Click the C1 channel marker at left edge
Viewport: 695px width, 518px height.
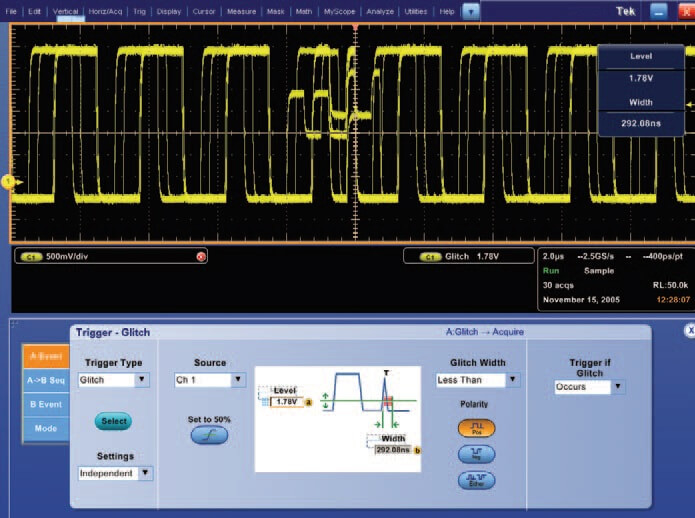pyautogui.click(x=6, y=181)
